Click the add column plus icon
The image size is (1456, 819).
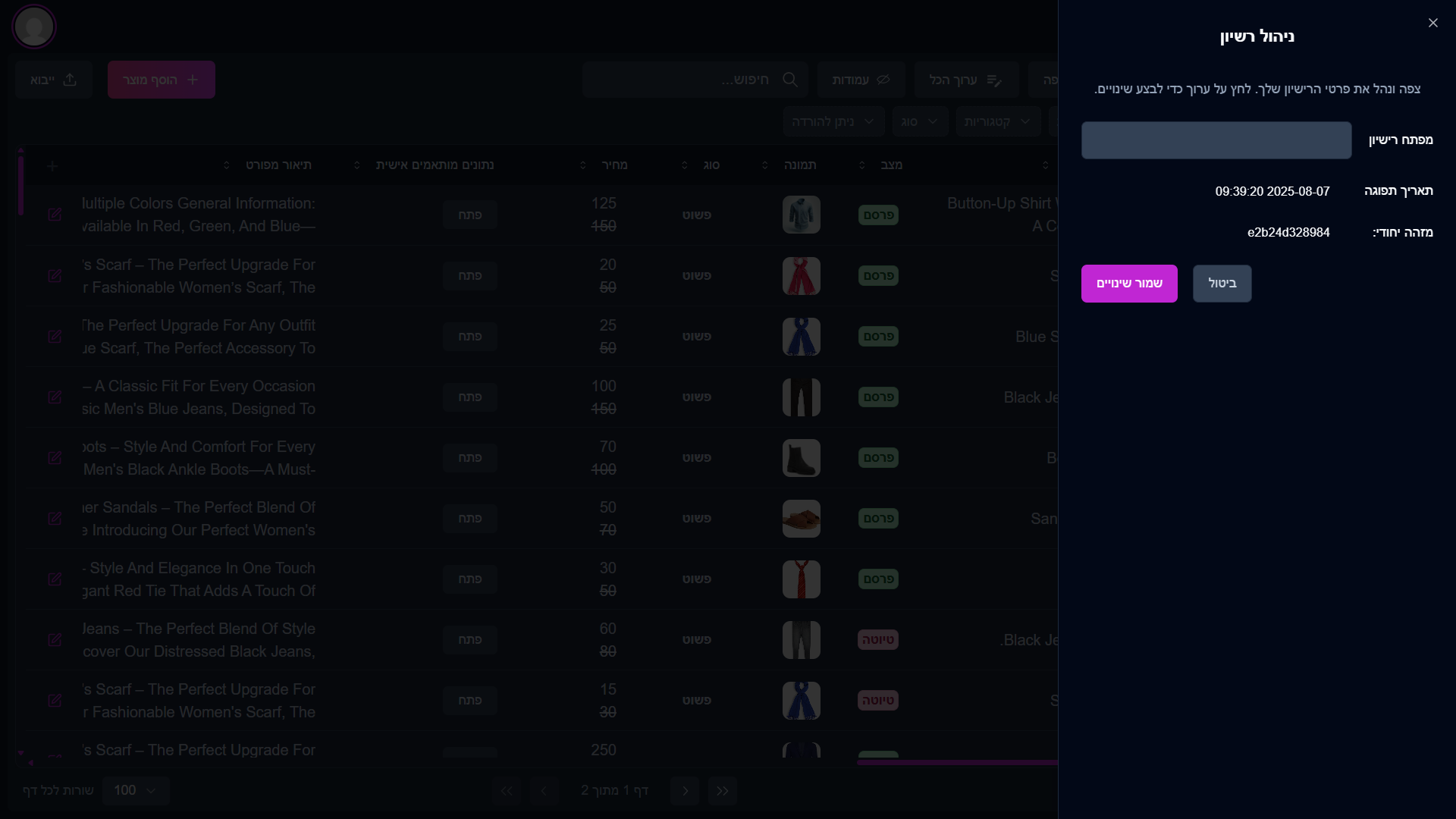[x=52, y=166]
